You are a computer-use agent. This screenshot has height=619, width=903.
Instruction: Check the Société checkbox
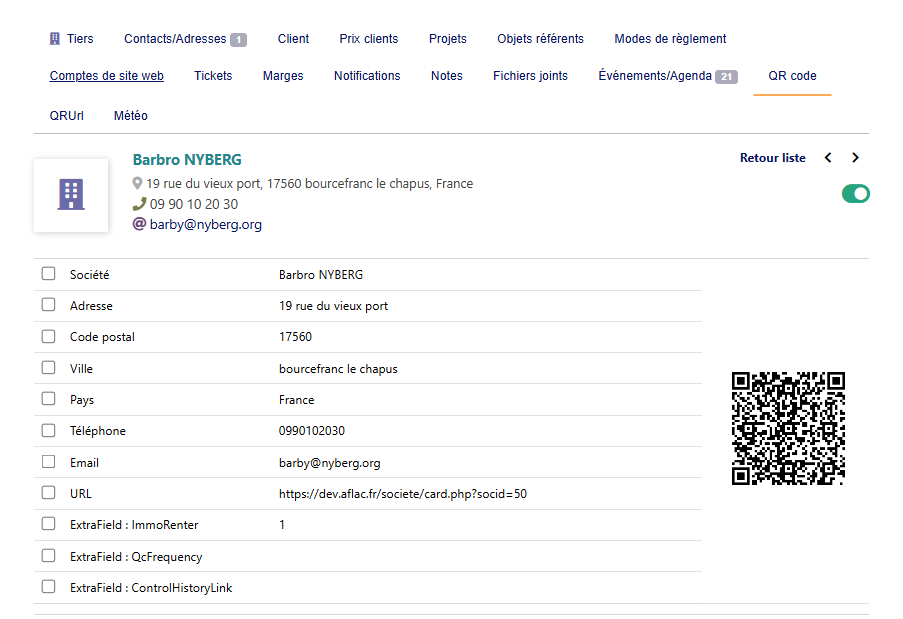[x=48, y=274]
